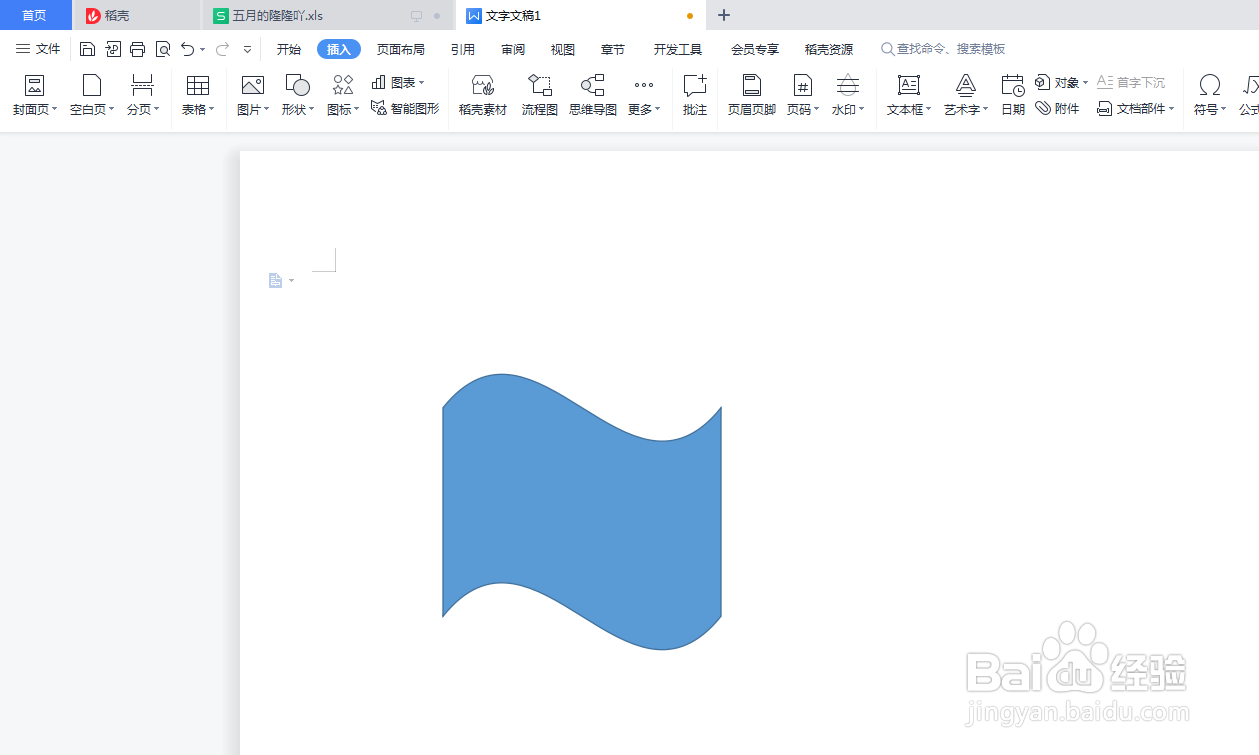Switch to the Home (开始) ribbon tab

coord(289,49)
